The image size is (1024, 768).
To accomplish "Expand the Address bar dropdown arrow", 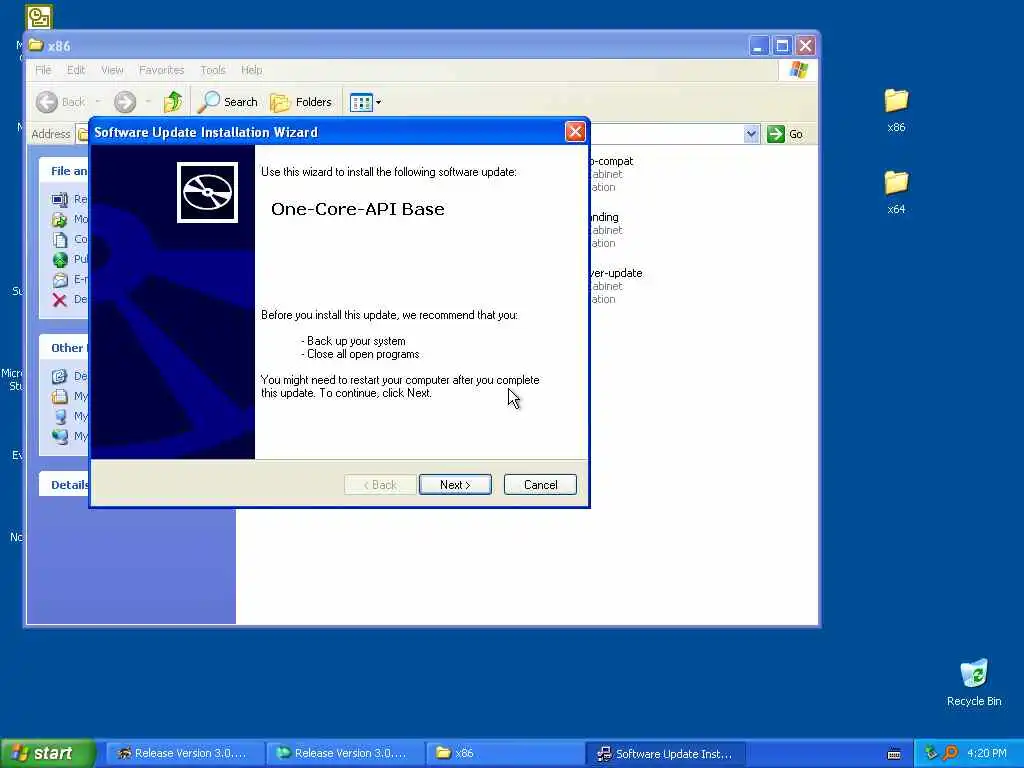I will 751,134.
